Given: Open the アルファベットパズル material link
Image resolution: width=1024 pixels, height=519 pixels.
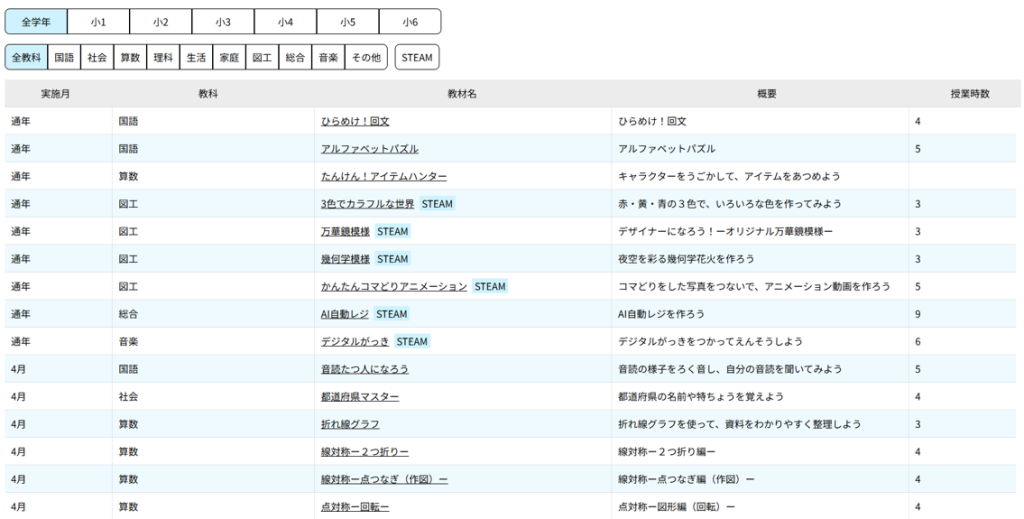Looking at the screenshot, I should tap(369, 149).
